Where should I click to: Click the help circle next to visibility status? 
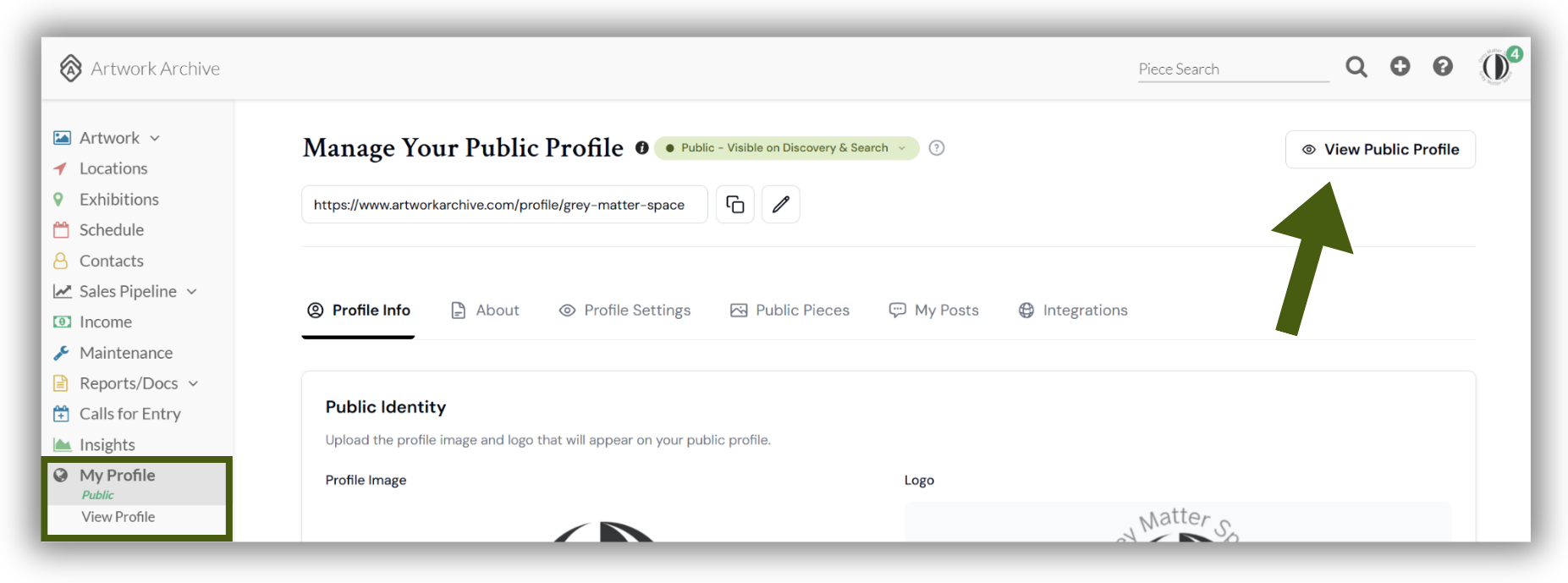(x=937, y=148)
